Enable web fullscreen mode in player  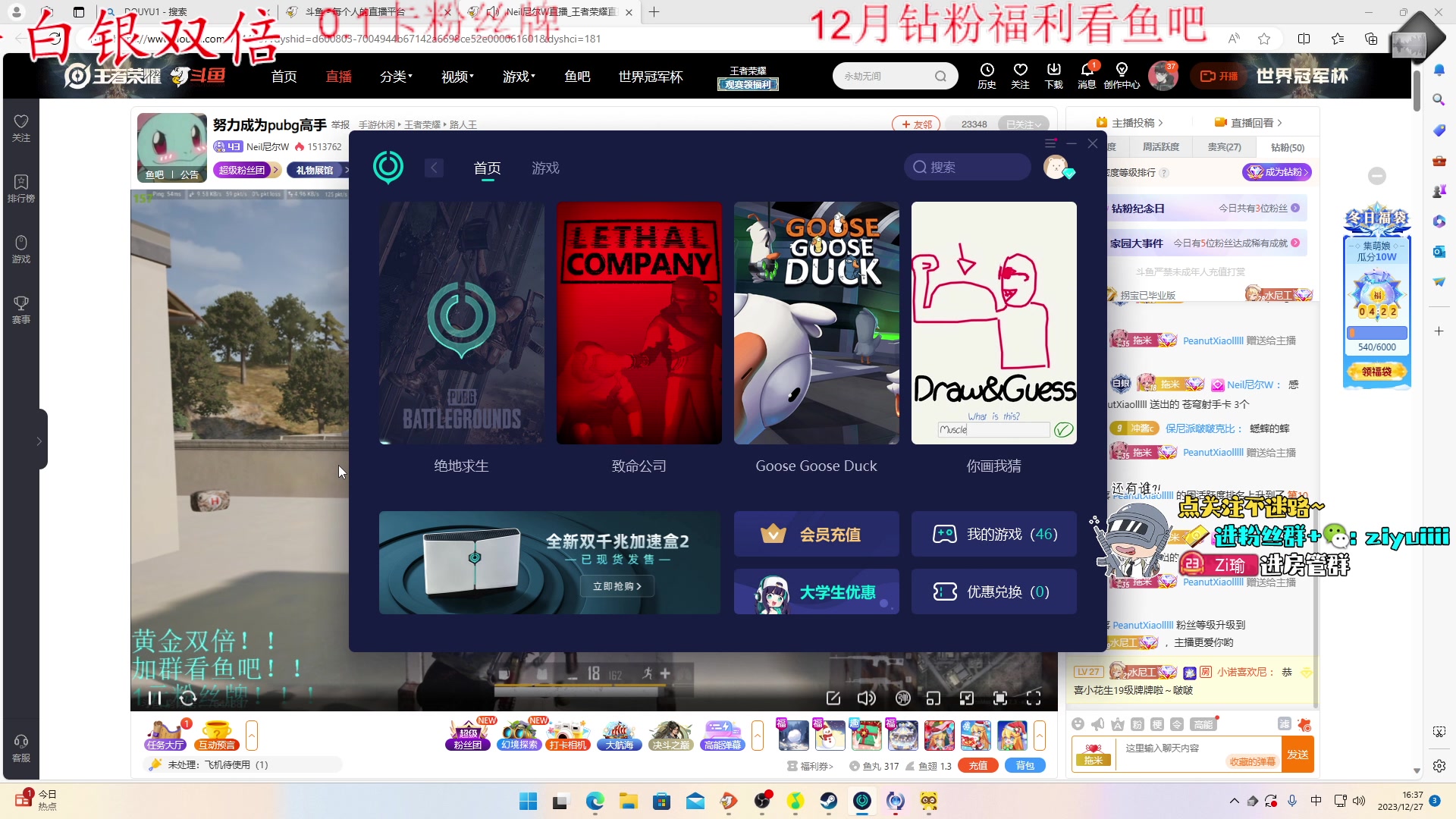[1000, 698]
